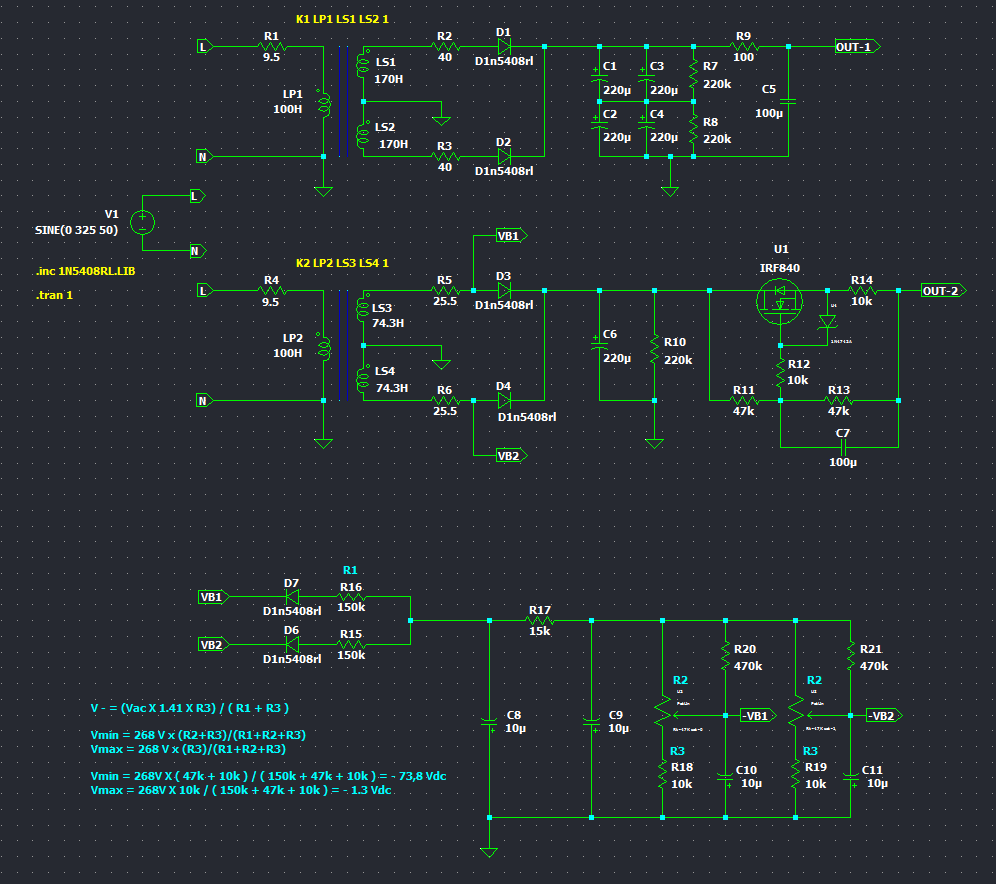
Task: Click the V1 sine voltage source symbol
Action: [142, 222]
